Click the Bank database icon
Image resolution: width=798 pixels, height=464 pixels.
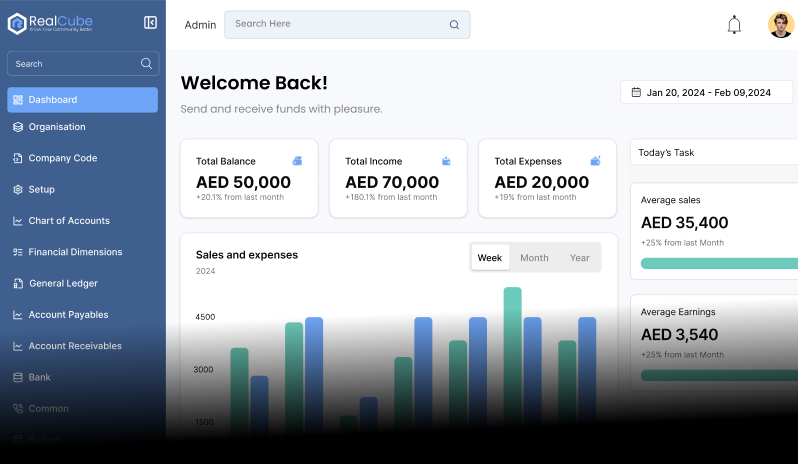[18, 378]
